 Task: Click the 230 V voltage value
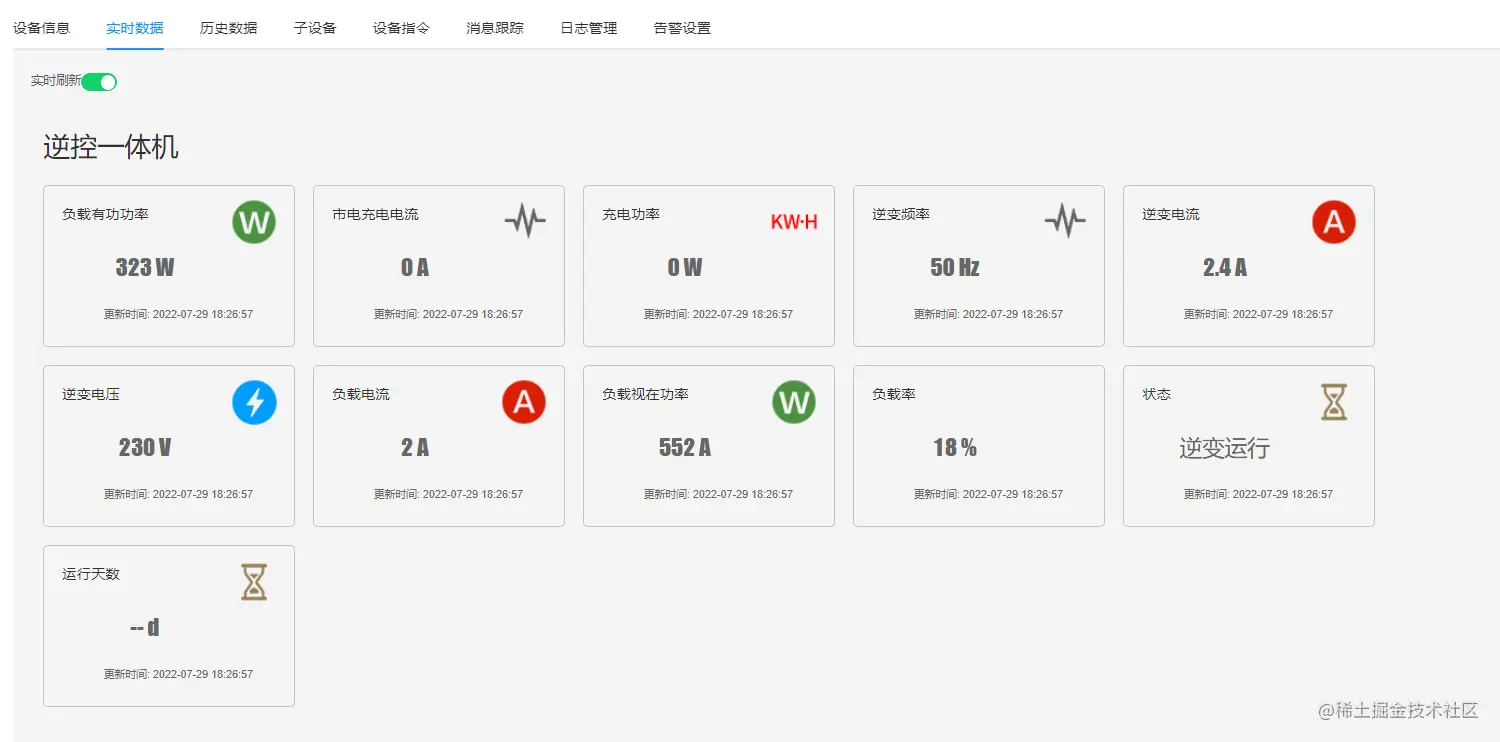pos(145,447)
